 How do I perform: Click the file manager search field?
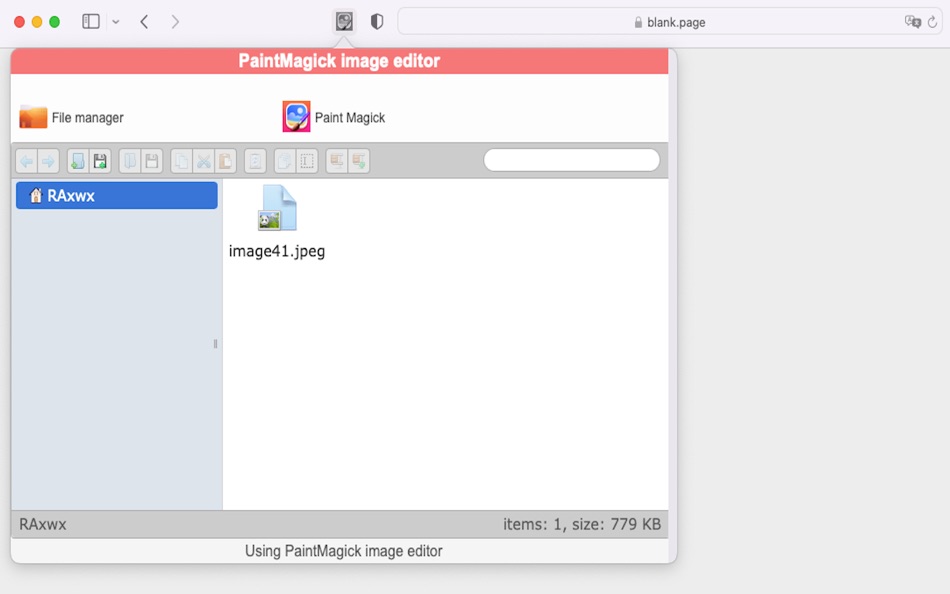coord(571,160)
